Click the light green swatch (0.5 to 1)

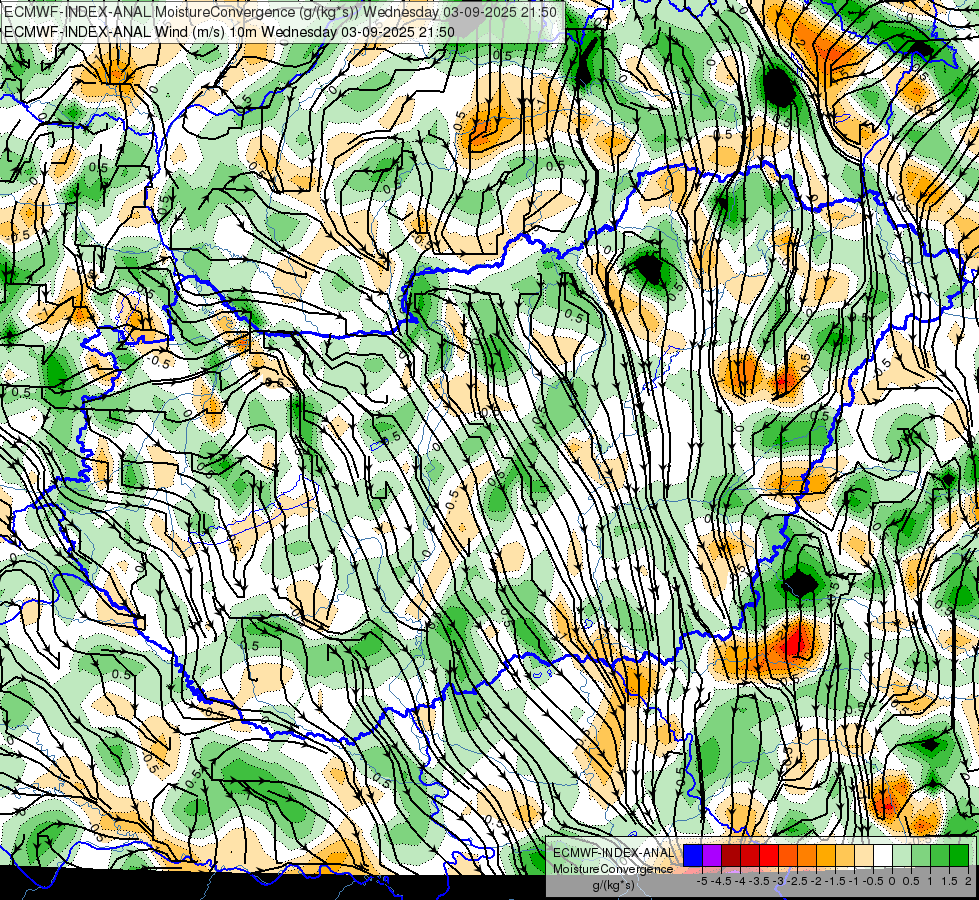pyautogui.click(x=922, y=855)
